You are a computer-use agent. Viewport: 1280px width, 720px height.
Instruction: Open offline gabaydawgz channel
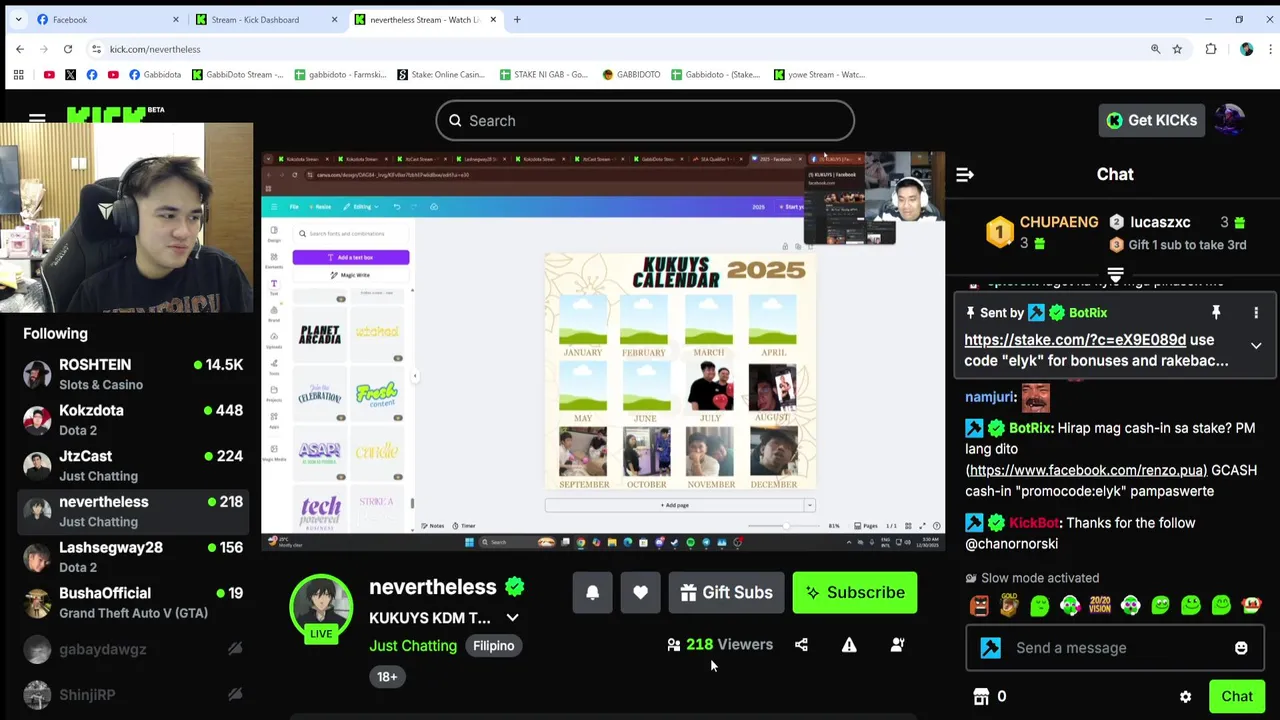[131, 649]
